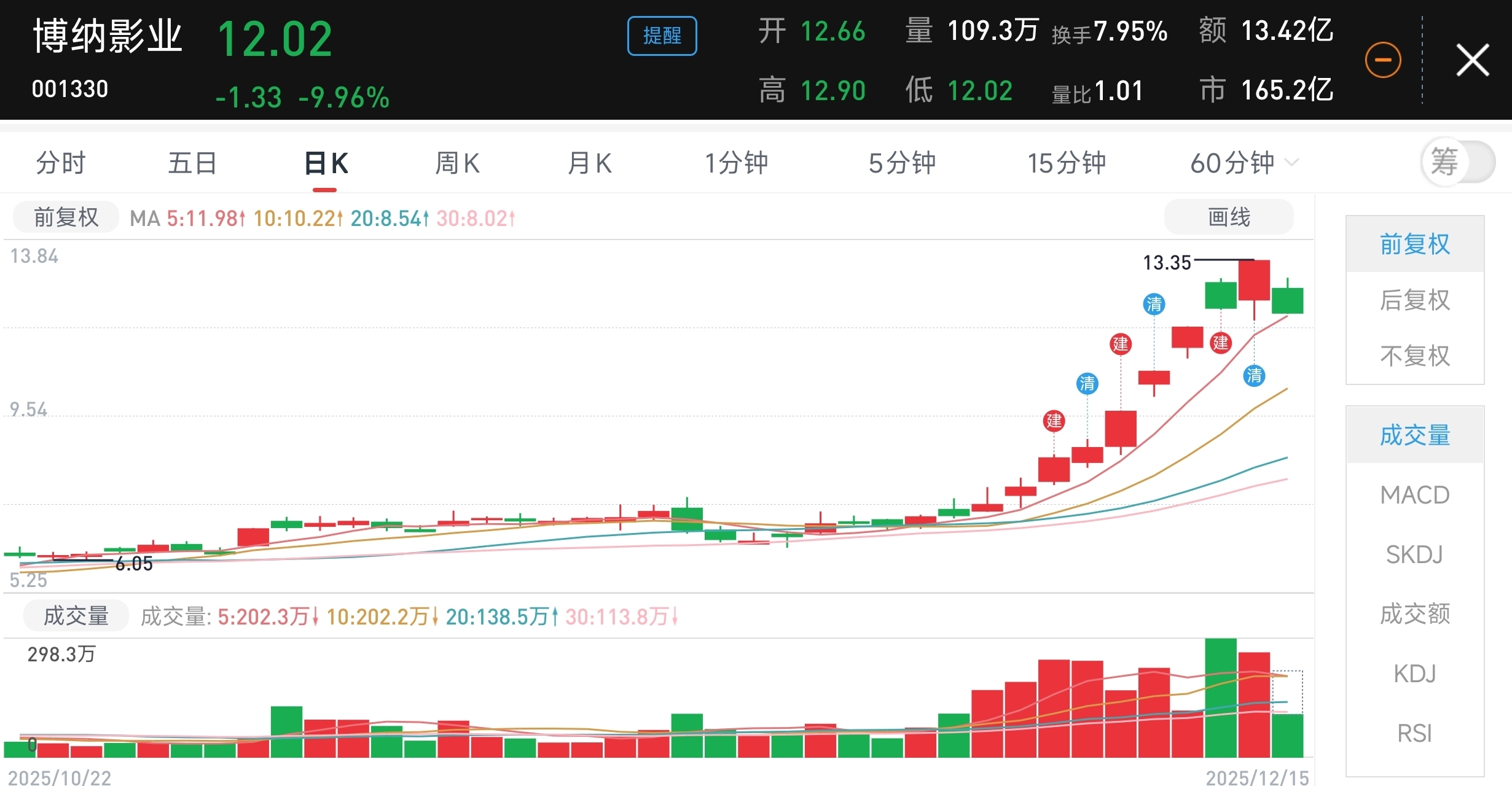Viewport: 1512px width, 786px height.
Task: Click the blue 清 marker under last candles
Action: click(1254, 375)
